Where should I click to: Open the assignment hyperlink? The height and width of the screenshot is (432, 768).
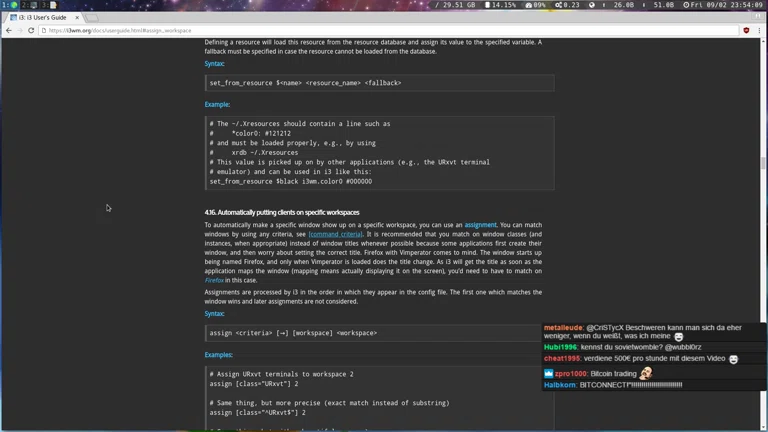480,225
